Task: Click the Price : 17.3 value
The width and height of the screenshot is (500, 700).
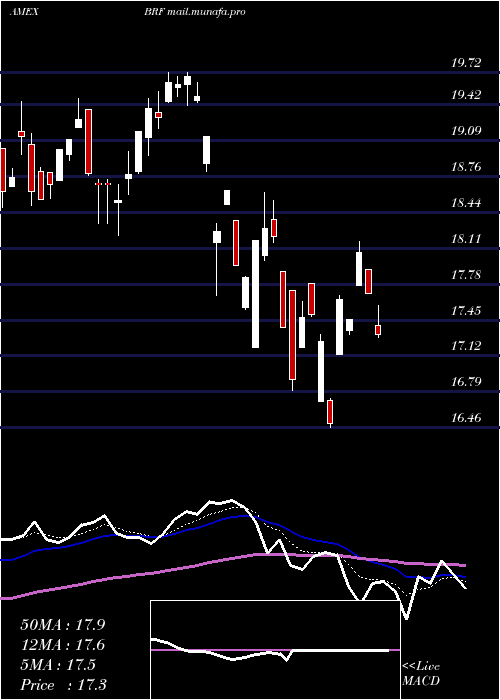Action: point(63,685)
